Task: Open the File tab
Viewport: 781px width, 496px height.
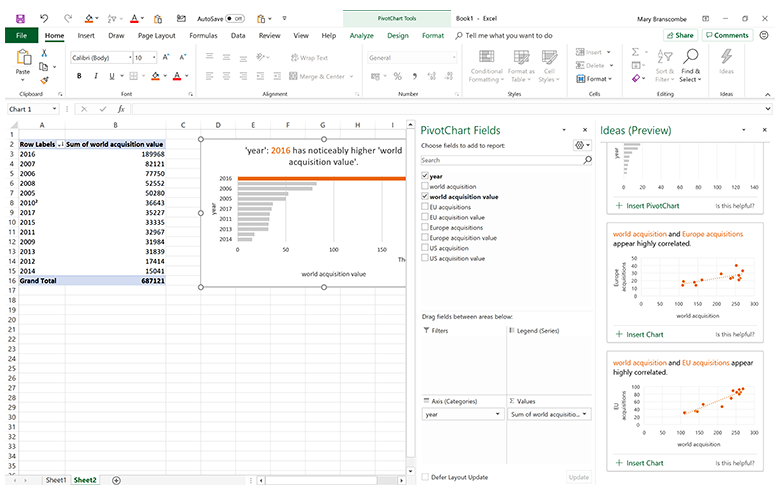Action: [21, 35]
